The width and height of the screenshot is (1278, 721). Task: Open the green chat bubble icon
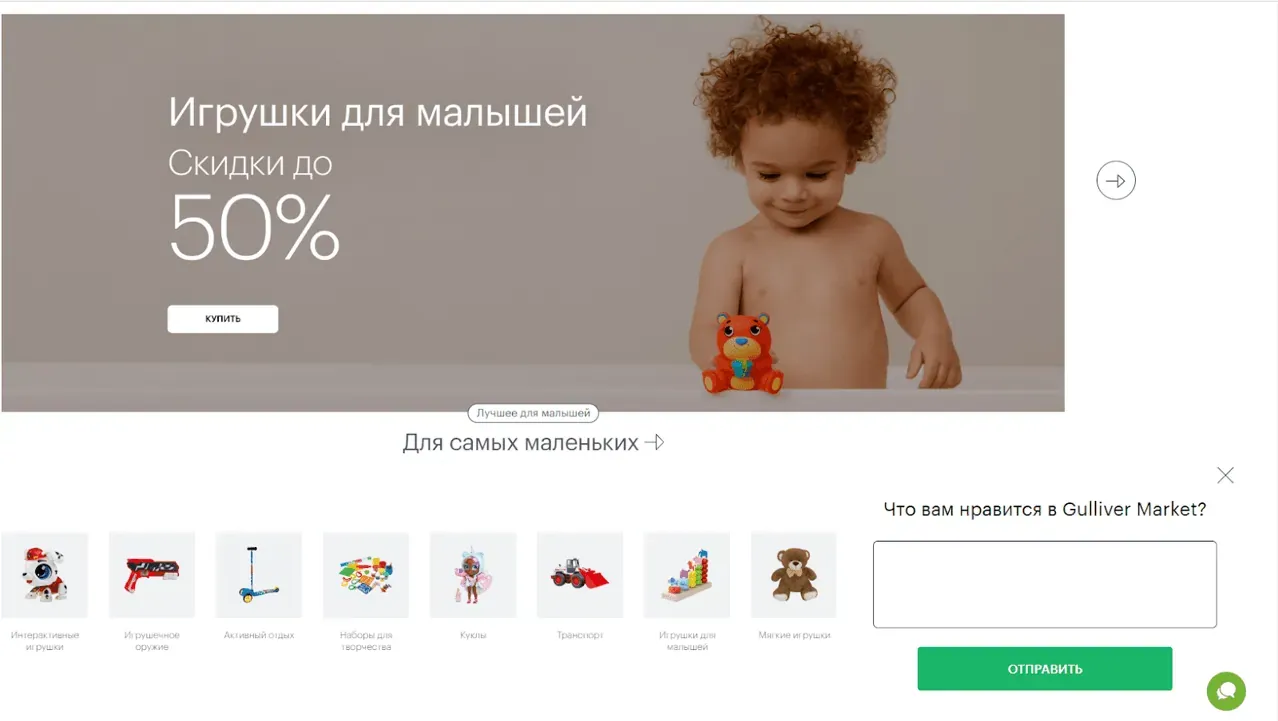coord(1226,691)
